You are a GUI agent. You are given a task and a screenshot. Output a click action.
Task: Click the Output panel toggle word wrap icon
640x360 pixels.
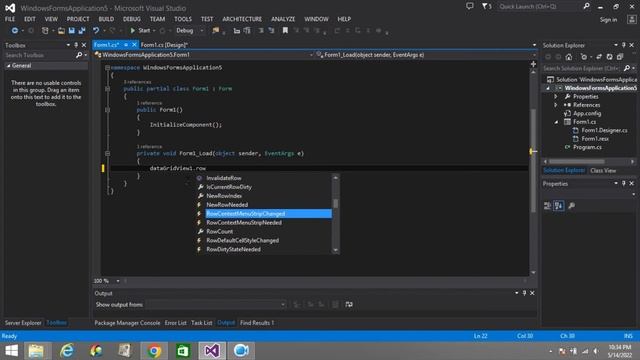349,304
